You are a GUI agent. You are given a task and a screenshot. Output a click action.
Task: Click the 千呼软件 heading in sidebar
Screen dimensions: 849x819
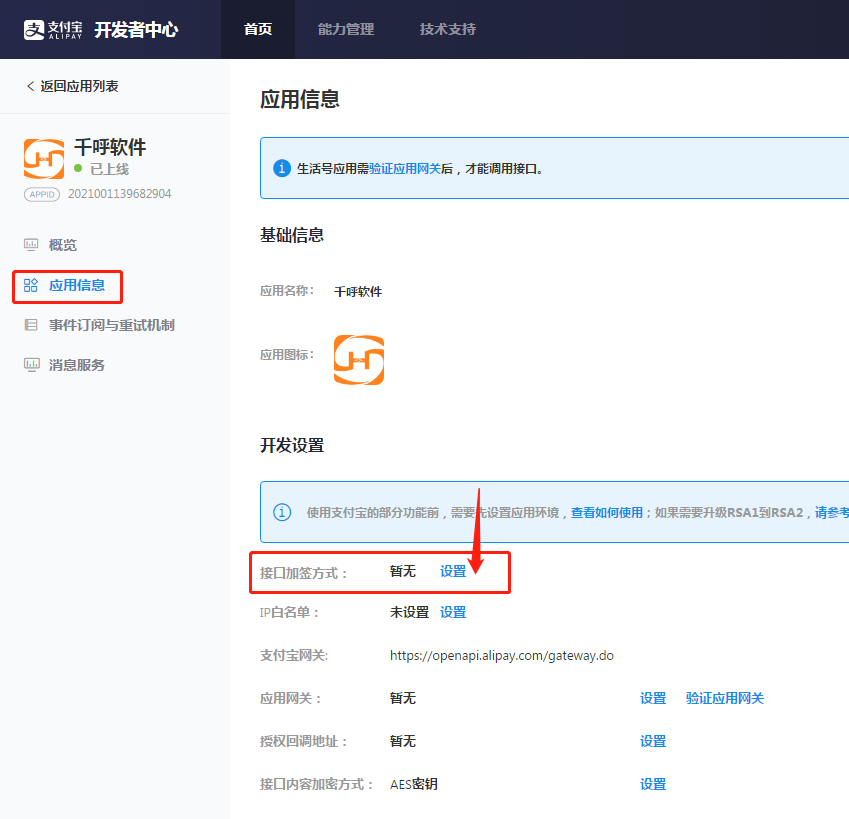tap(110, 147)
